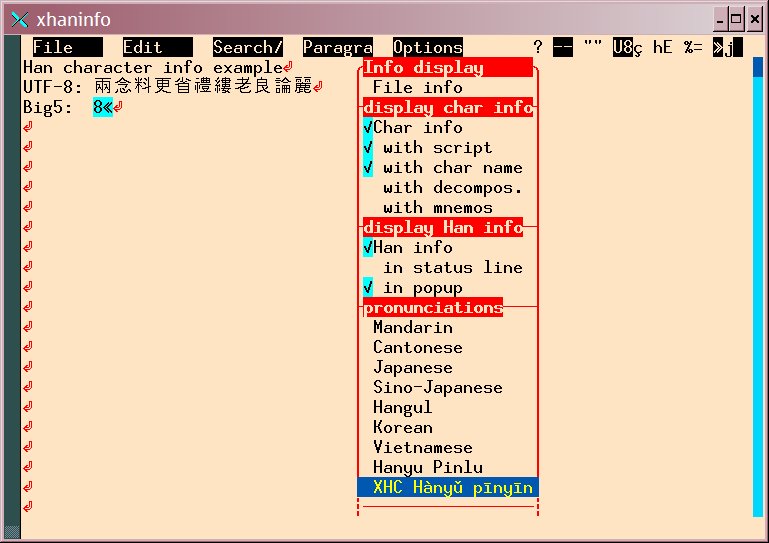Click the quotation marks indicator in menu bar
The width and height of the screenshot is (769, 543).
coord(593,47)
